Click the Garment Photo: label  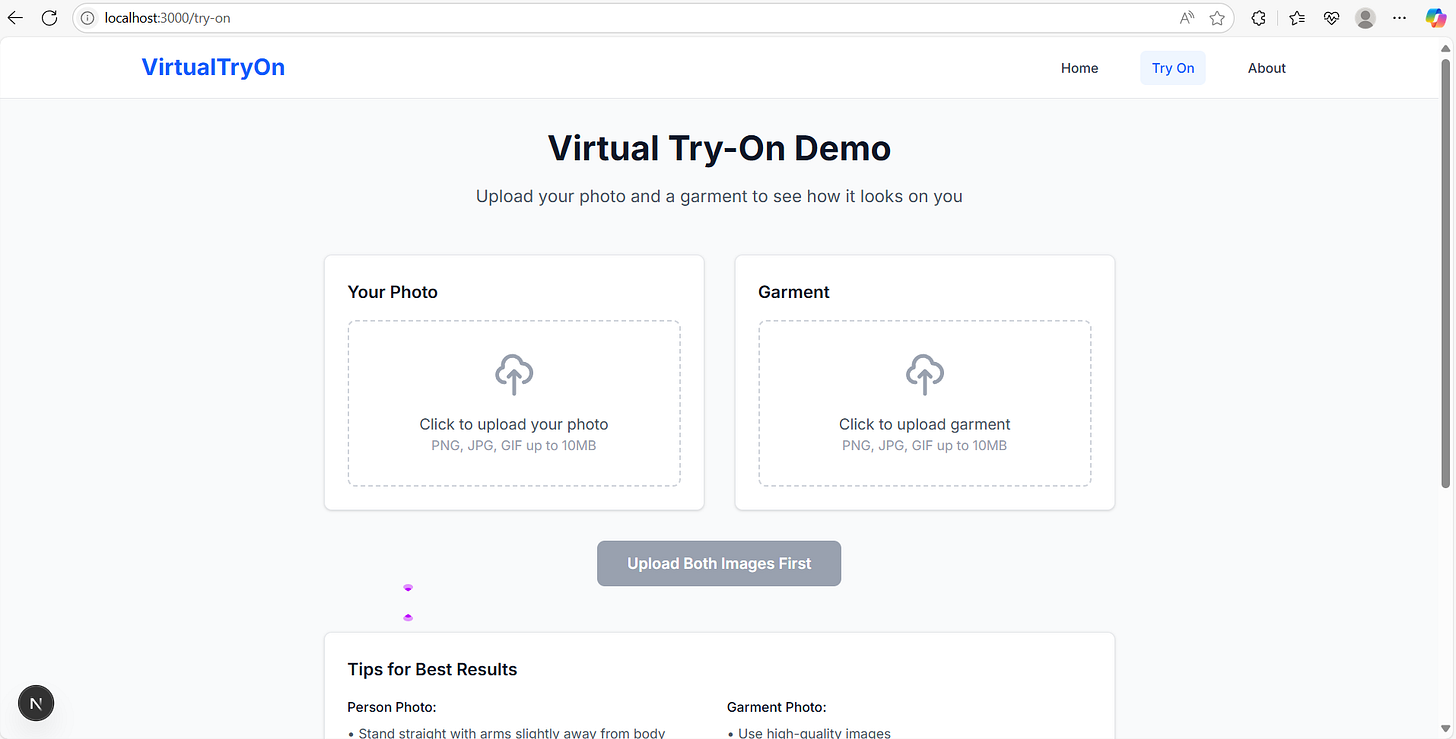(x=777, y=707)
